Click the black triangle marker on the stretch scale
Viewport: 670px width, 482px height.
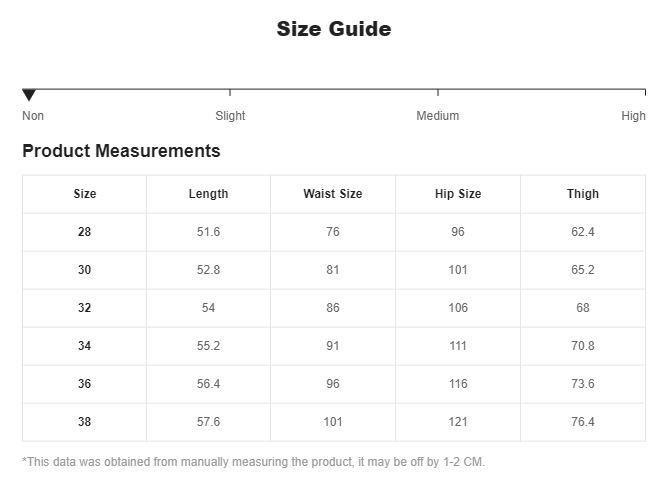click(29, 95)
